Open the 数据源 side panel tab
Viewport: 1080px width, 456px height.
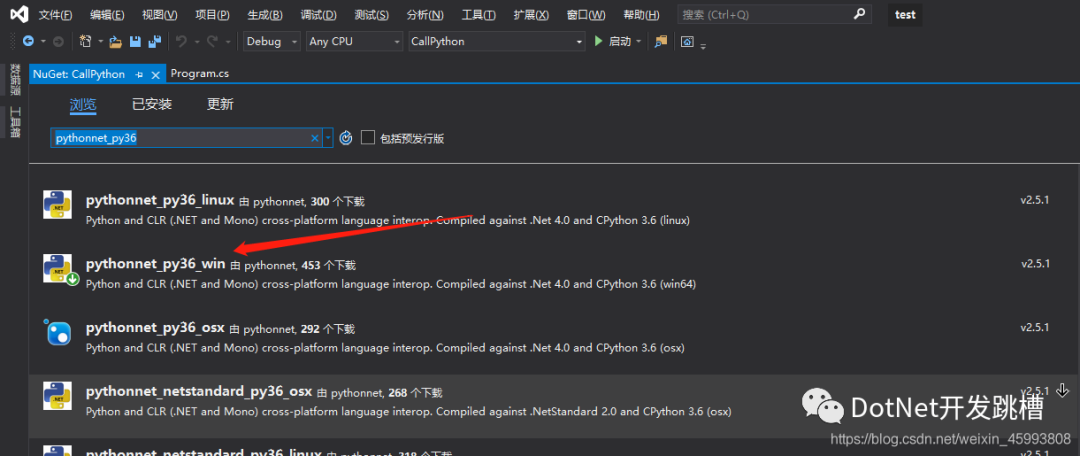14,79
